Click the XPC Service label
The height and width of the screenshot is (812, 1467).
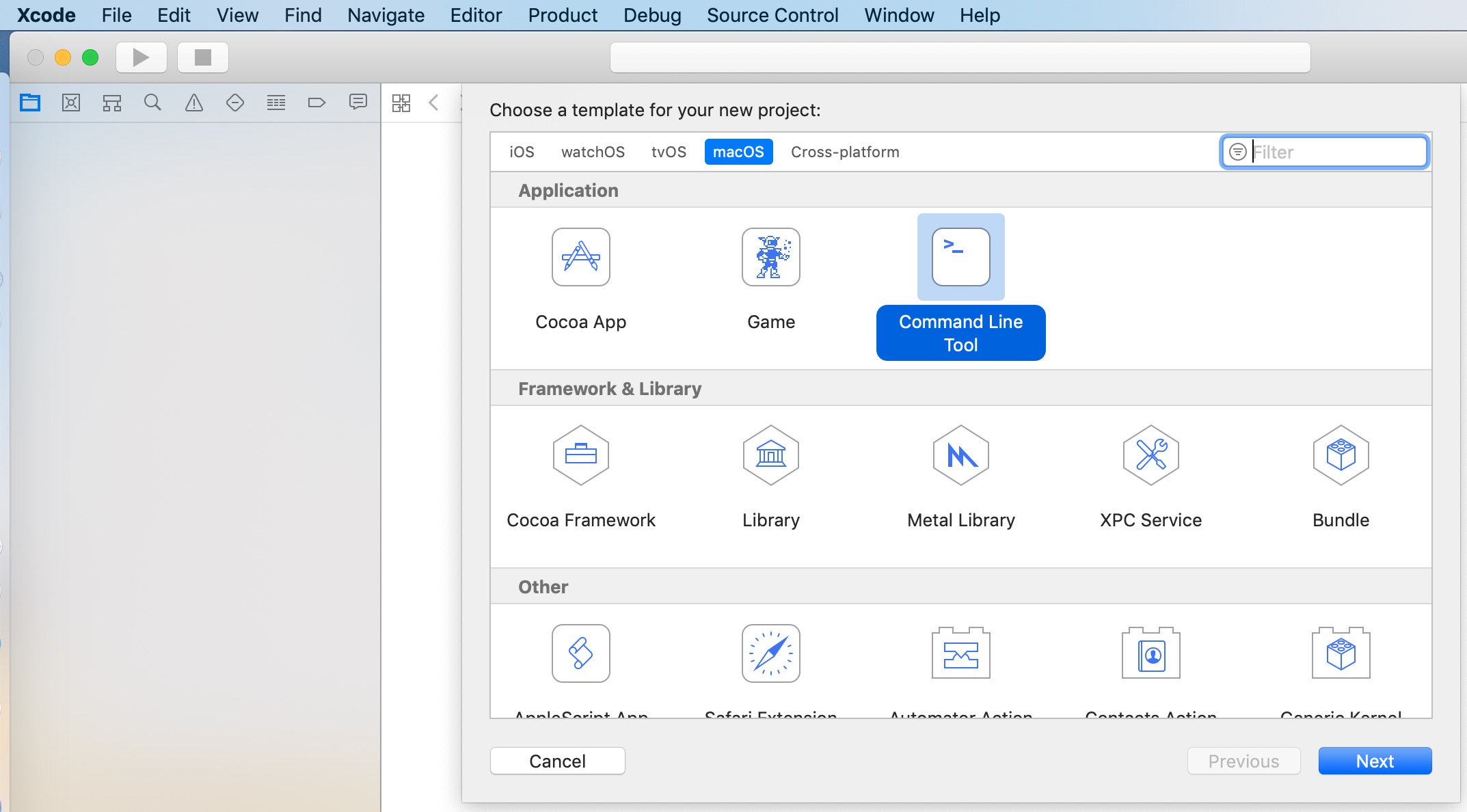tap(1151, 520)
